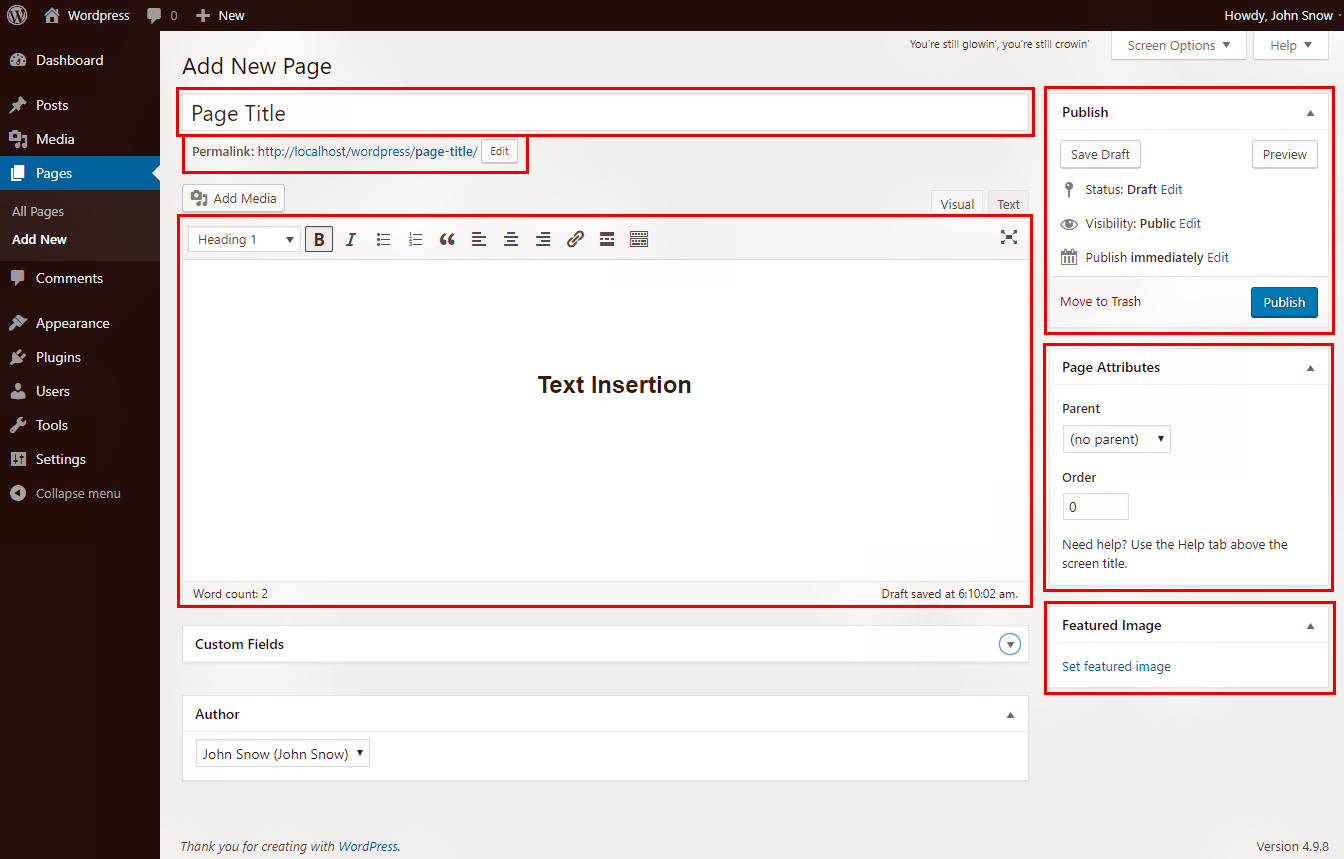Open the Parent page dropdown

pyautogui.click(x=1116, y=439)
